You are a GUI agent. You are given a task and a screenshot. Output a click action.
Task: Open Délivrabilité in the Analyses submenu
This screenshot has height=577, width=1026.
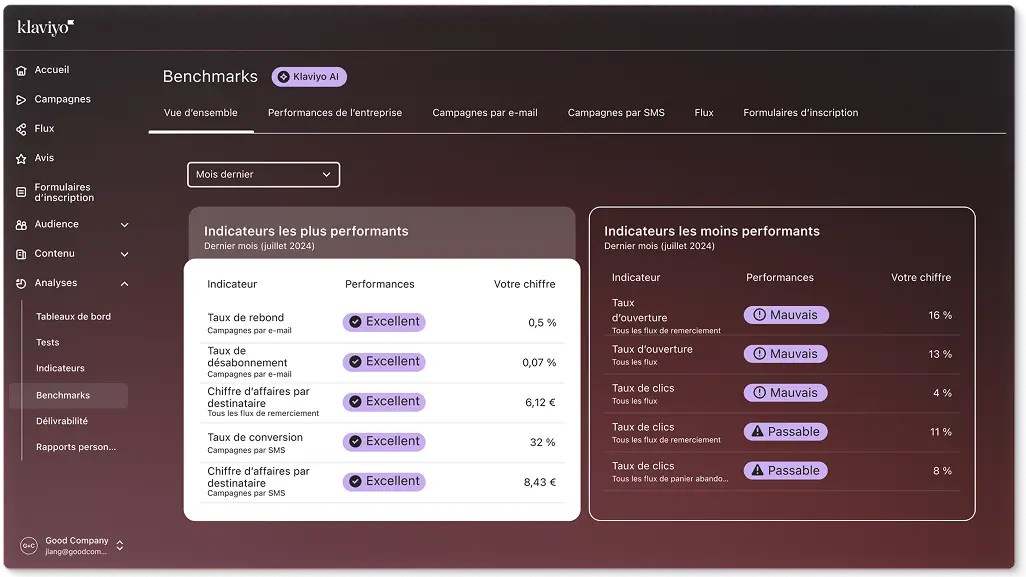point(62,421)
